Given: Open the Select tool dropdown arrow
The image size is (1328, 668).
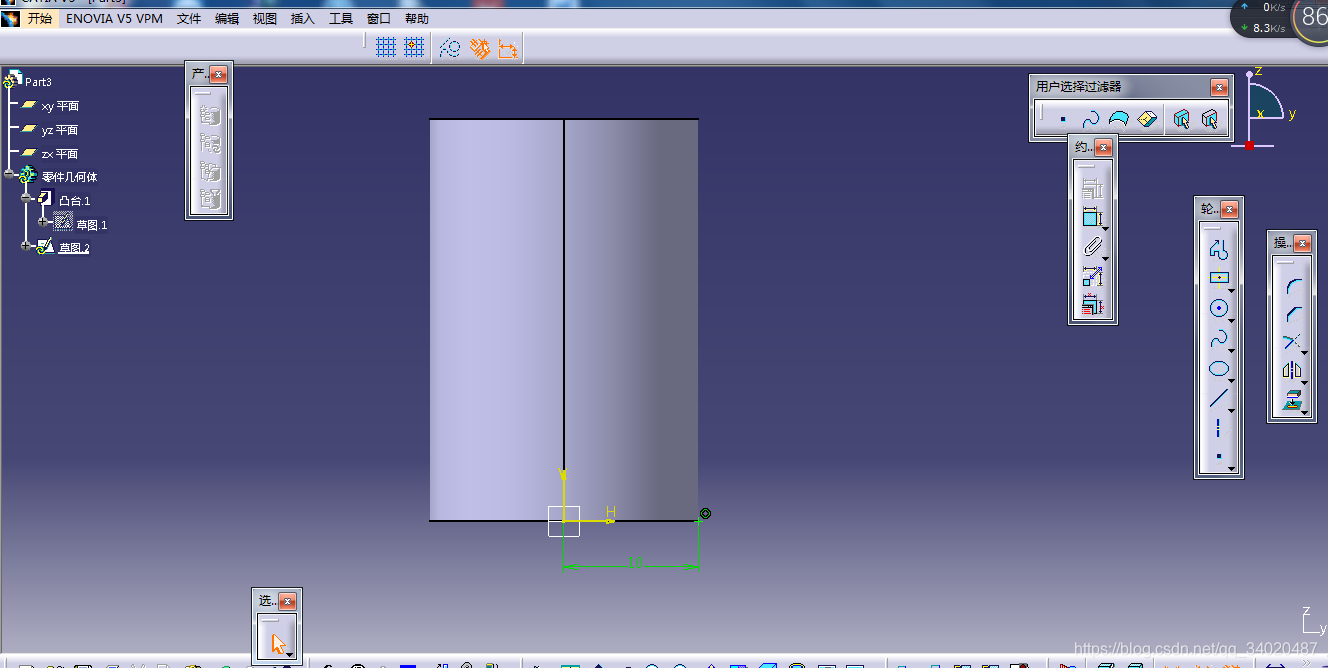Looking at the screenshot, I should pos(289,654).
